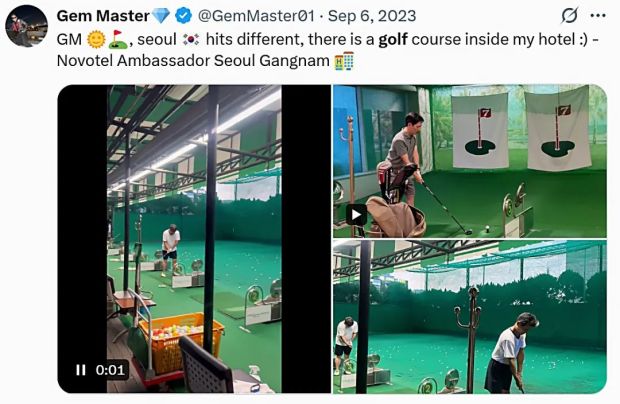Click the golf flag emoji
This screenshot has width=620, height=404.
(118, 40)
